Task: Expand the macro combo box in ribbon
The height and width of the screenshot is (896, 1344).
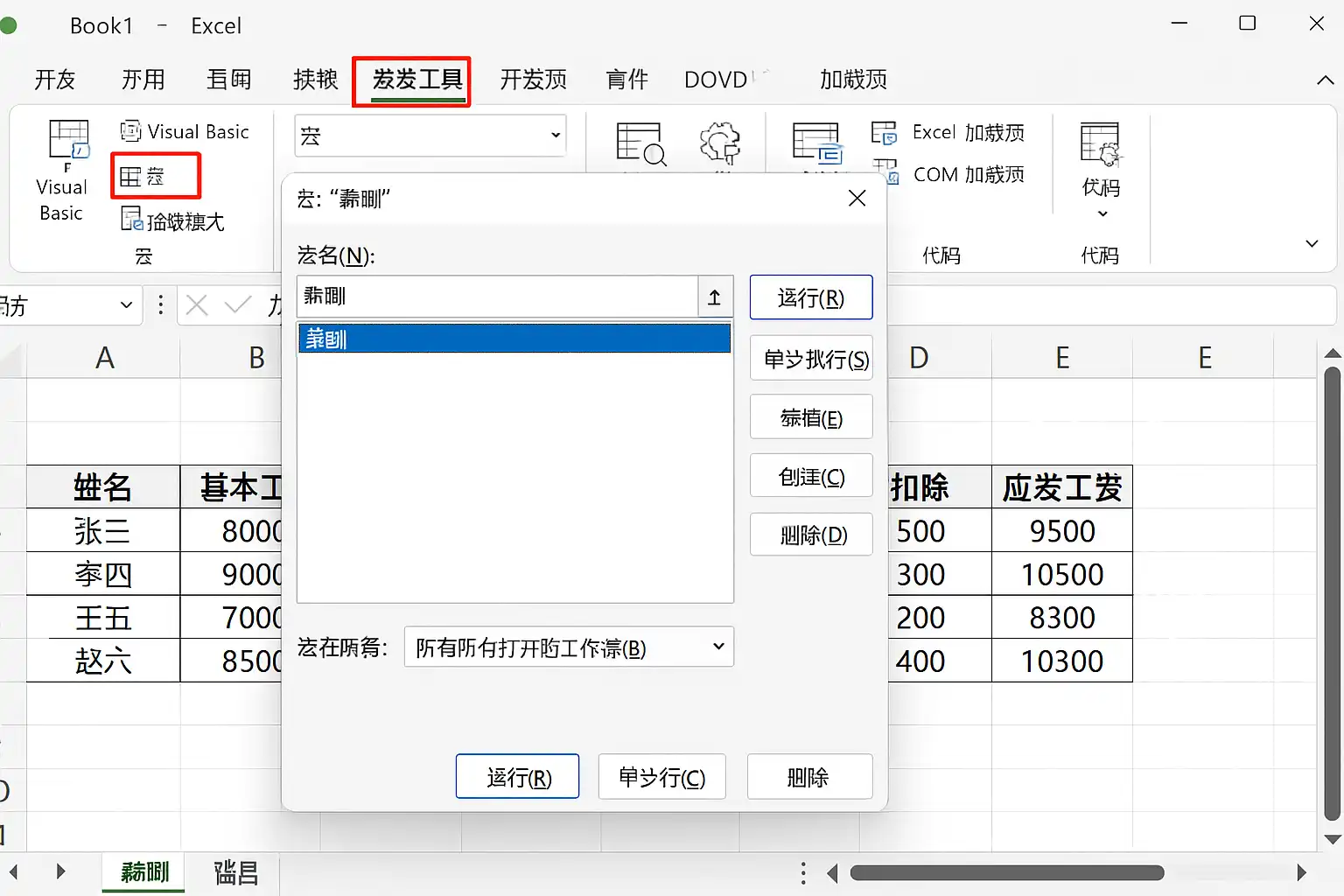Action: click(x=555, y=136)
